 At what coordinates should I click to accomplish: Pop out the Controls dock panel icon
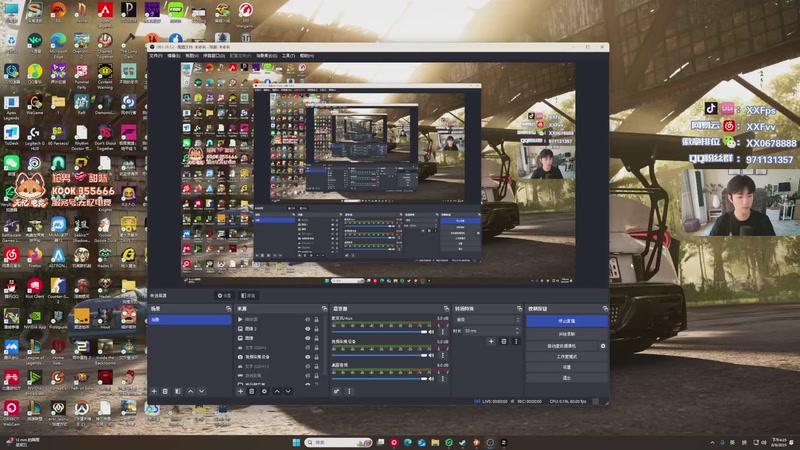coord(605,309)
